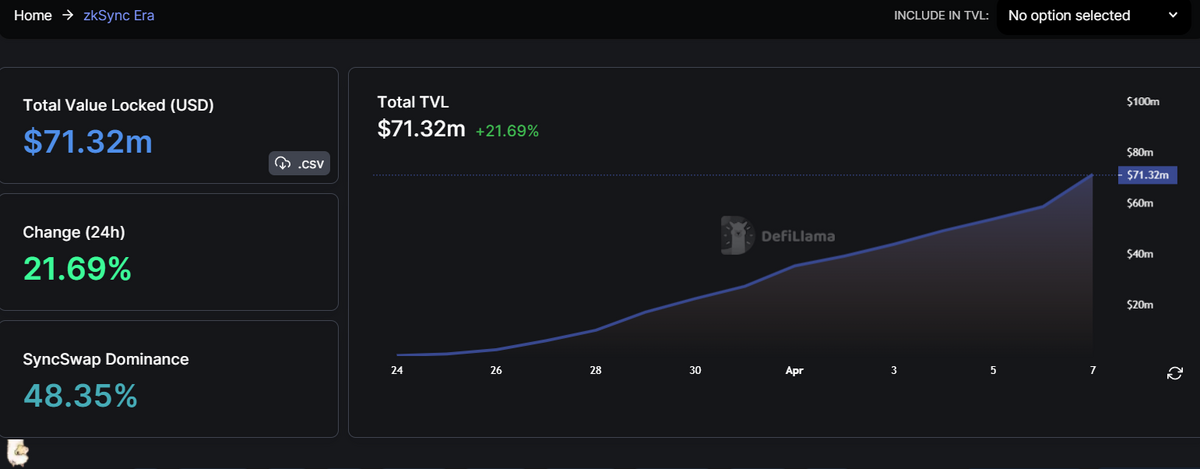Click the 30 date label on chart axis
1200x469 pixels.
pyautogui.click(x=695, y=370)
